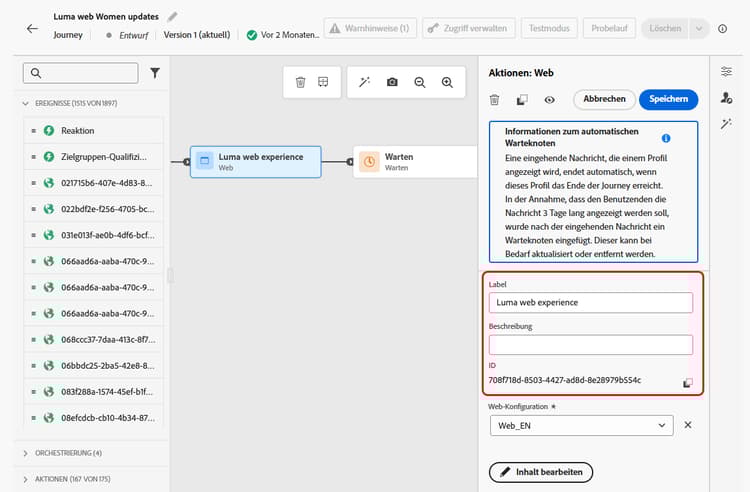Go back using the left arrow icon
This screenshot has height=492, width=750.
coord(32,29)
